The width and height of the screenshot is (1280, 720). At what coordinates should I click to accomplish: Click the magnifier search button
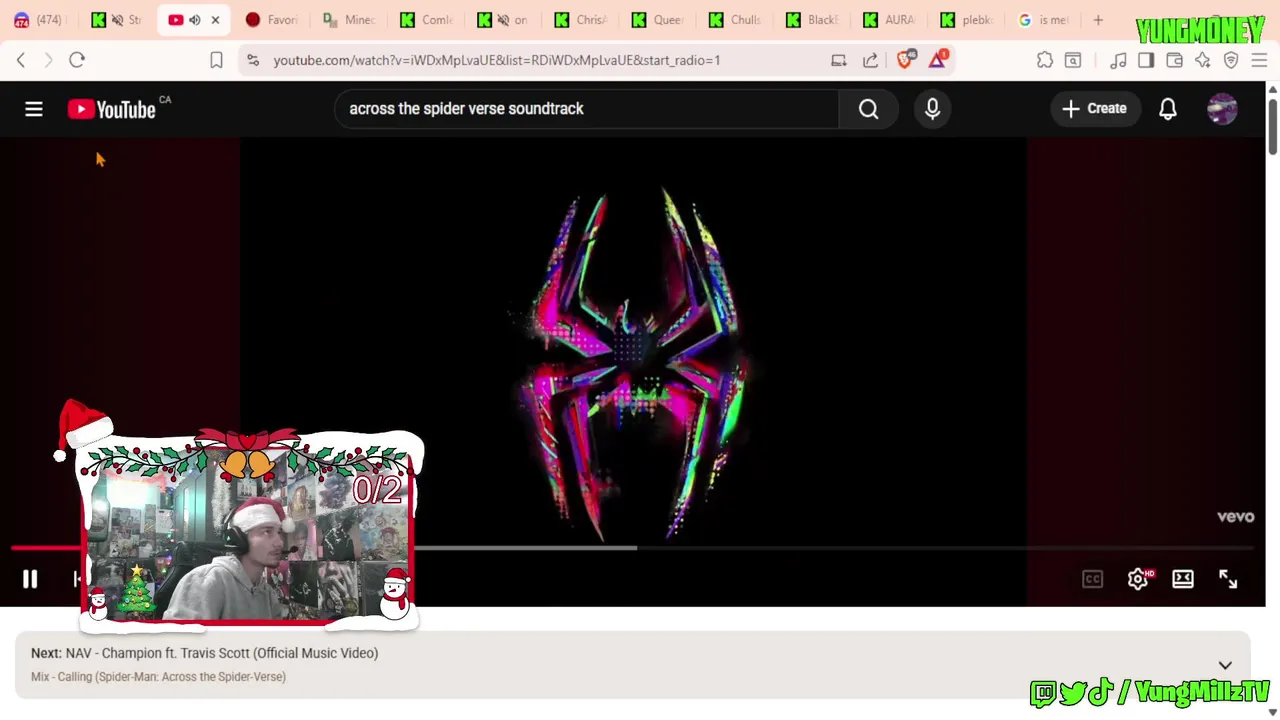tap(868, 109)
